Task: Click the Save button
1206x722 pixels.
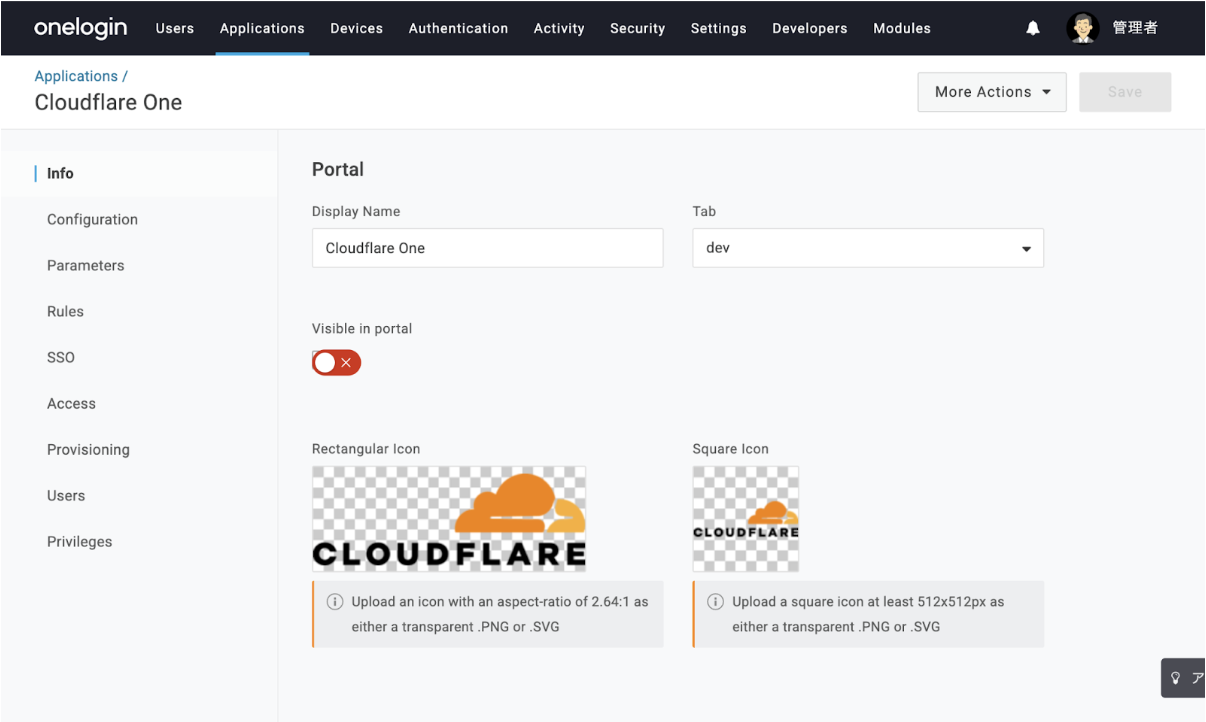Action: (1124, 92)
